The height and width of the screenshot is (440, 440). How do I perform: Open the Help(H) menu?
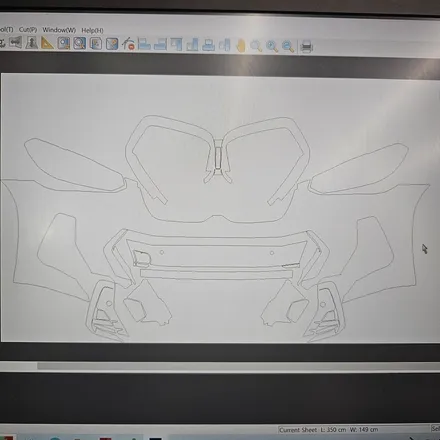click(x=92, y=30)
